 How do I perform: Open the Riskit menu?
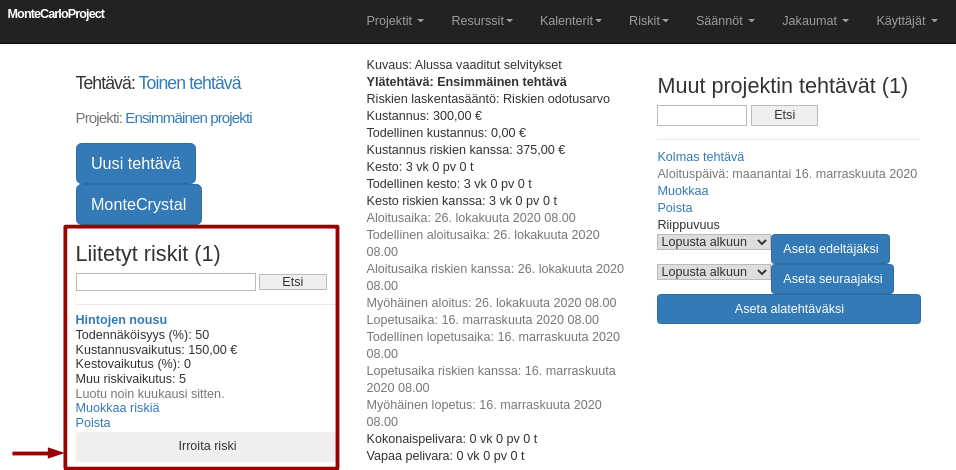pos(648,20)
